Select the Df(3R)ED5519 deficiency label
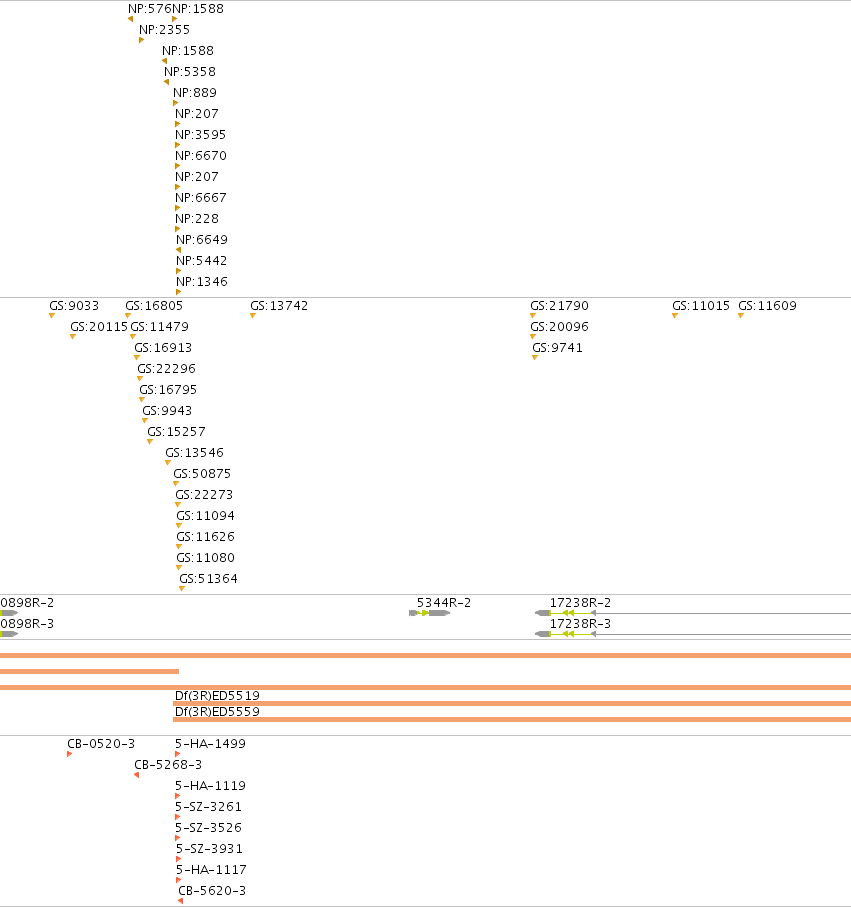Image resolution: width=851 pixels, height=907 pixels. (x=217, y=695)
